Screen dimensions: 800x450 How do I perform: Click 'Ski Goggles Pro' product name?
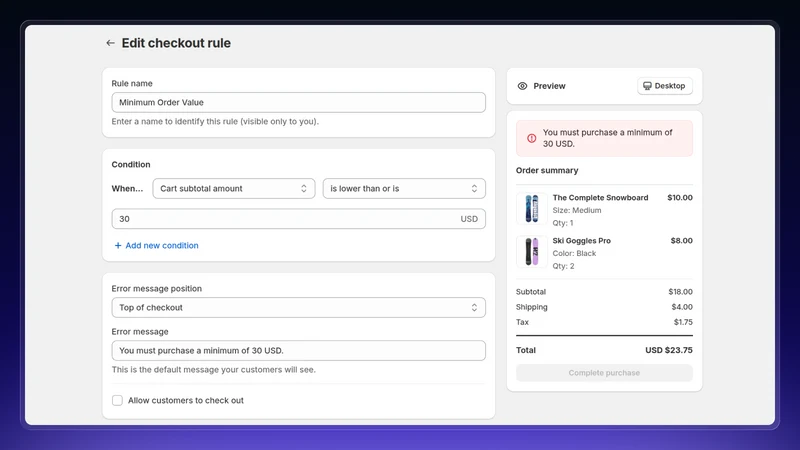[582, 241]
